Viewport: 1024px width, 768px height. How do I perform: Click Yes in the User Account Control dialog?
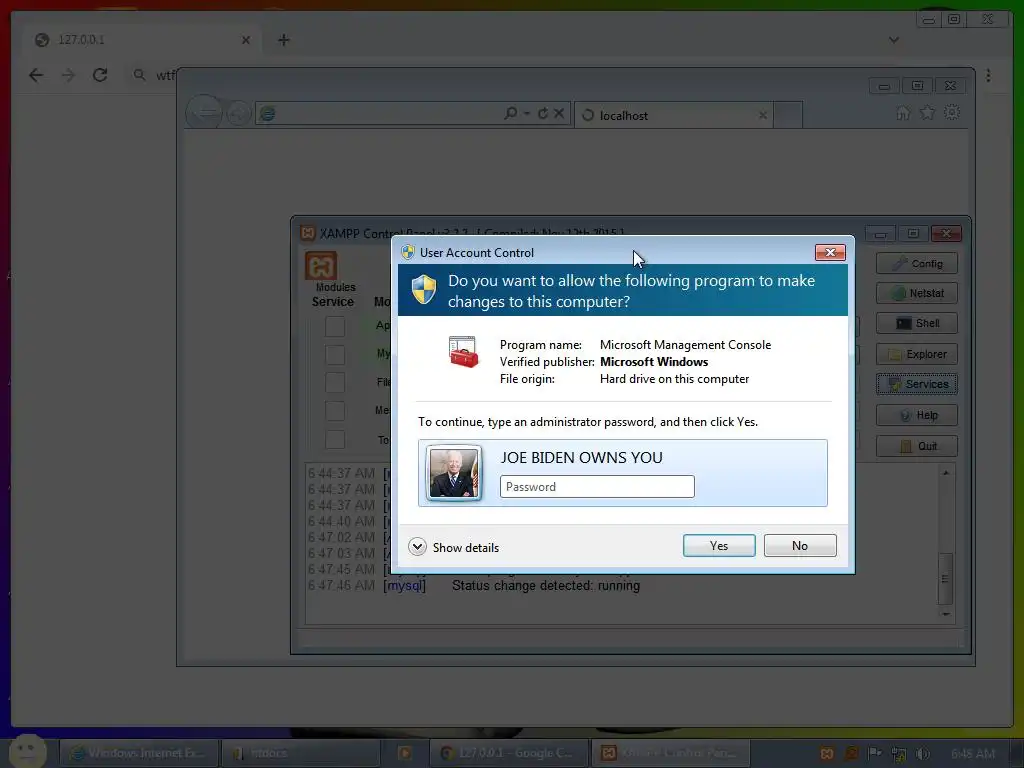point(719,546)
